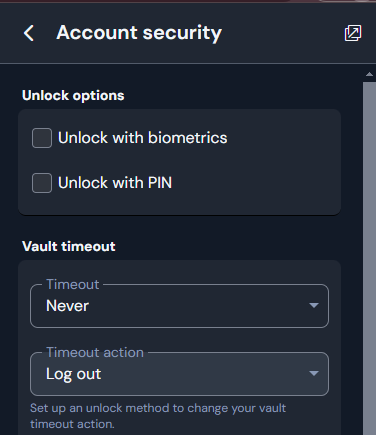Click the 'Timeout' field label
Viewport: 376px width, 435px height.
[72, 284]
